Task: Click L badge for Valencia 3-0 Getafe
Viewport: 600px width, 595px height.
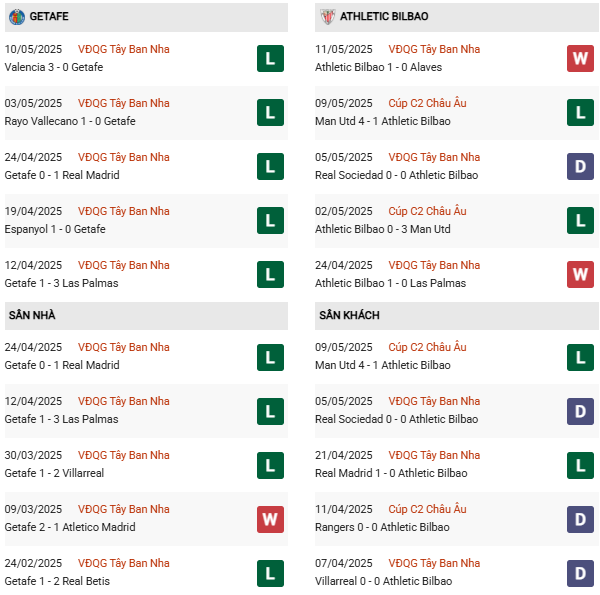Action: click(270, 59)
